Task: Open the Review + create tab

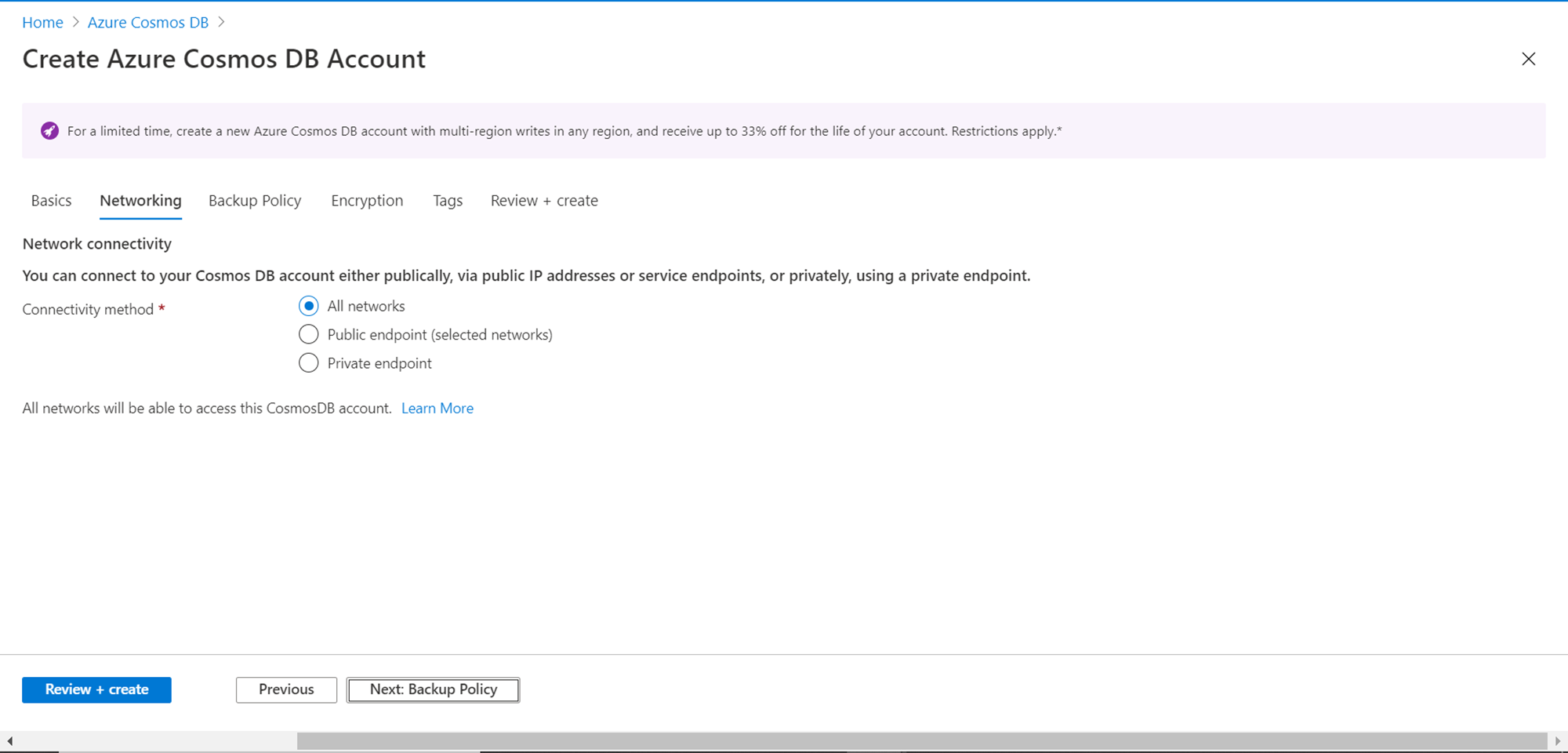Action: tap(544, 201)
